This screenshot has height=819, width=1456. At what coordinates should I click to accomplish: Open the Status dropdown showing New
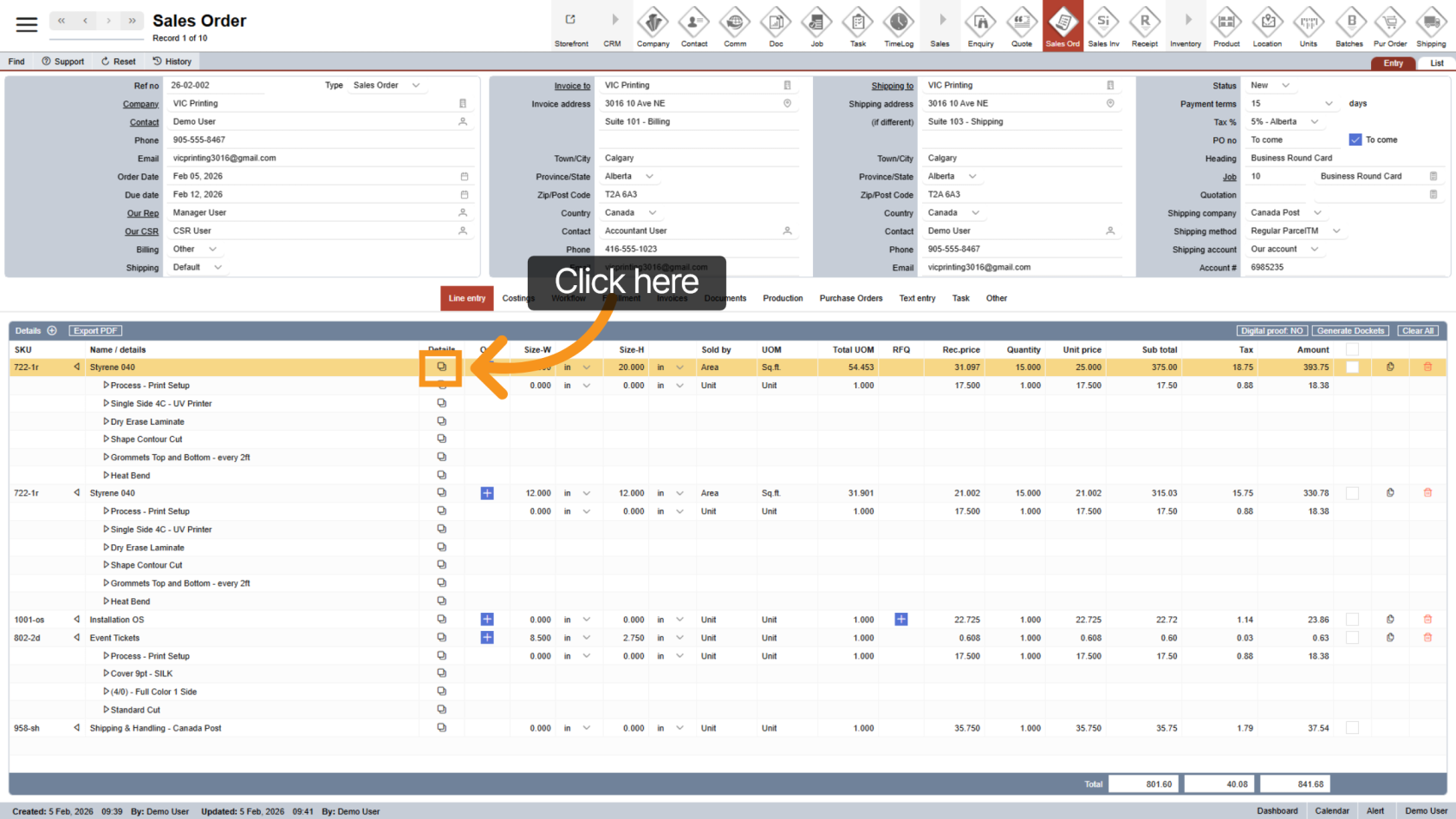pyautogui.click(x=1271, y=86)
